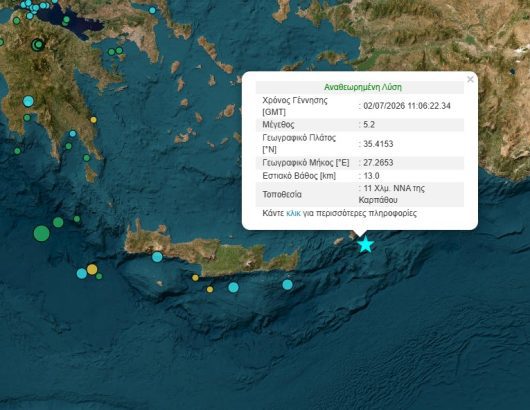Screen dimensions: 530x410
Task: Click the longitude value '27.2653'
Action: point(378,163)
